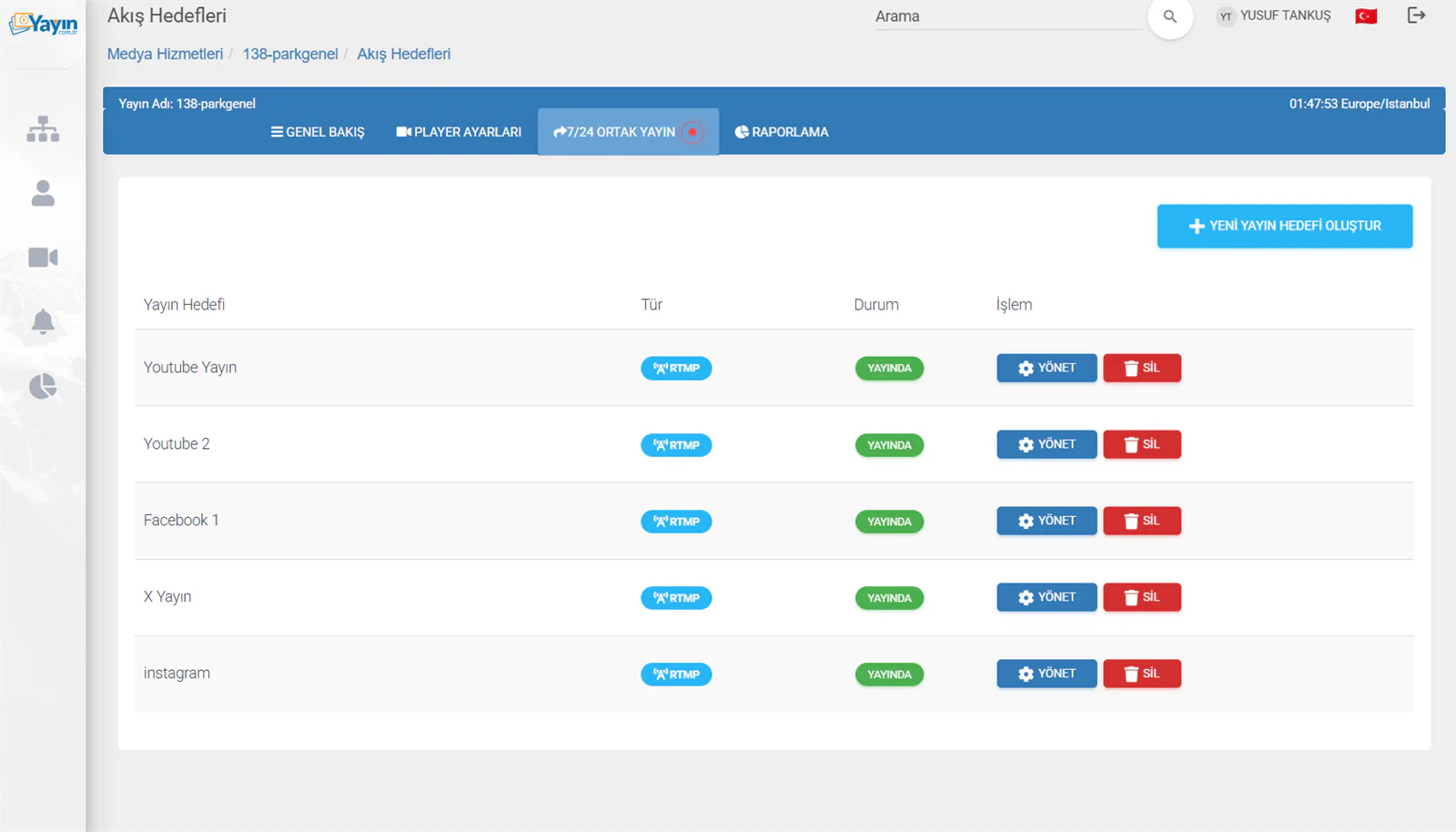This screenshot has height=832, width=1456.
Task: Focus the Arama search field
Action: click(x=1008, y=16)
